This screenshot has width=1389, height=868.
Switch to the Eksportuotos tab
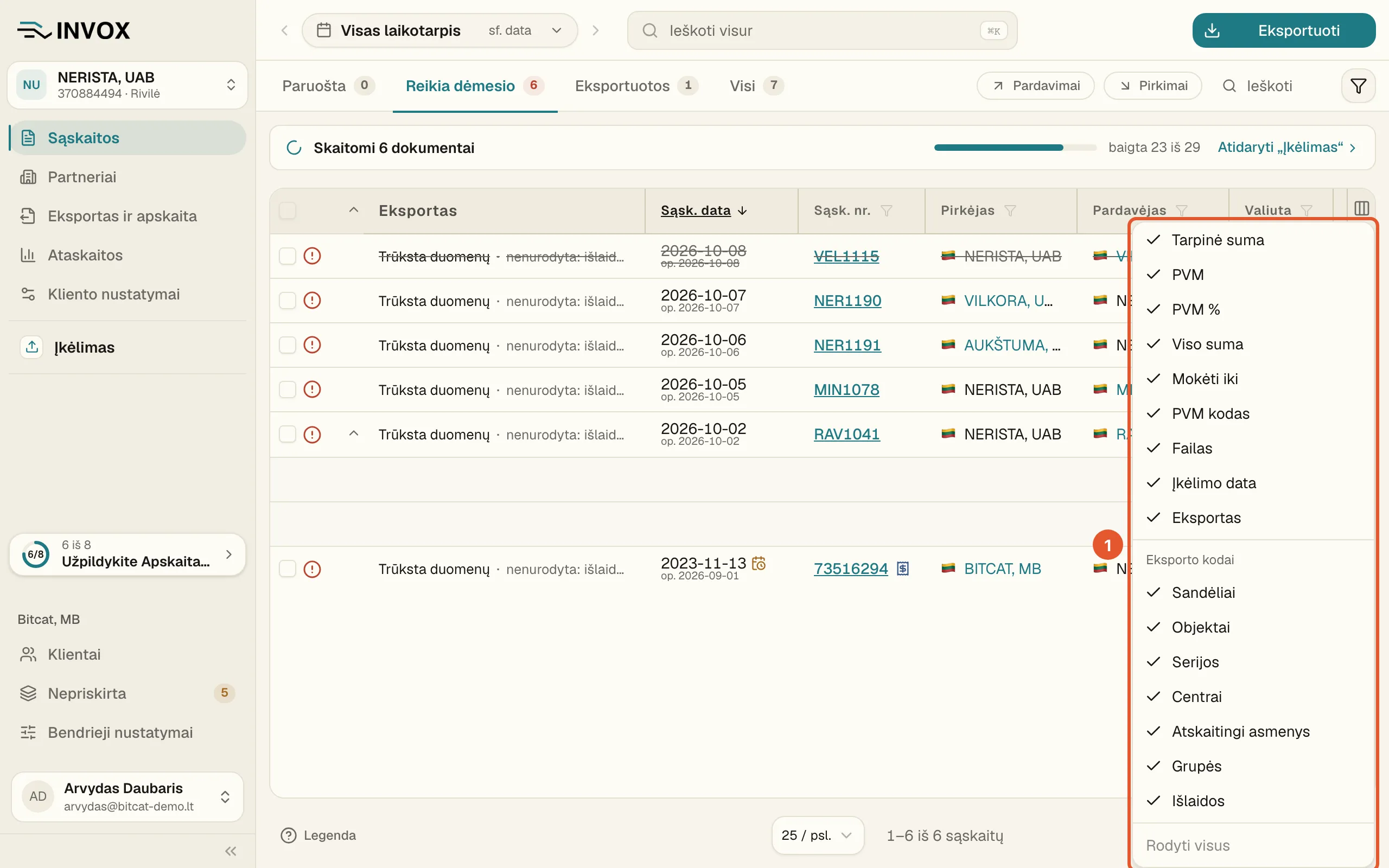[636, 86]
